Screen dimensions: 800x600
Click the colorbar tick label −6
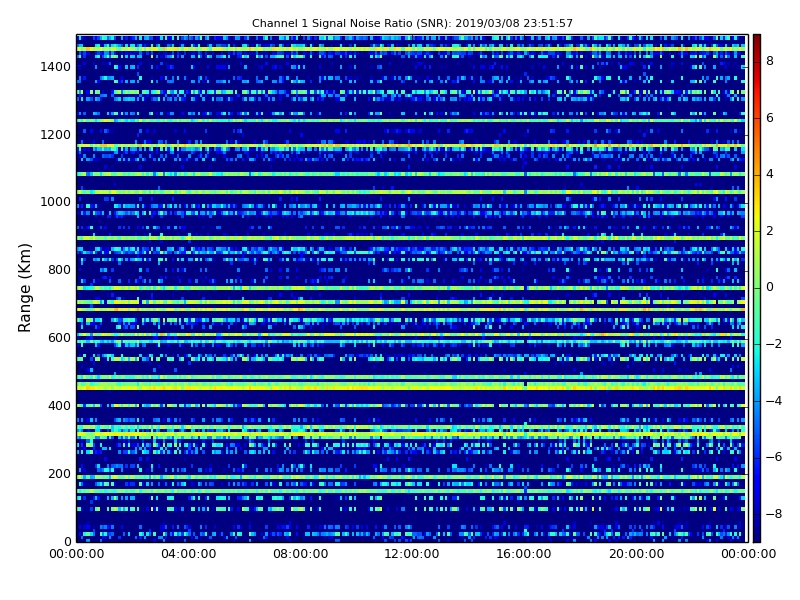point(774,457)
